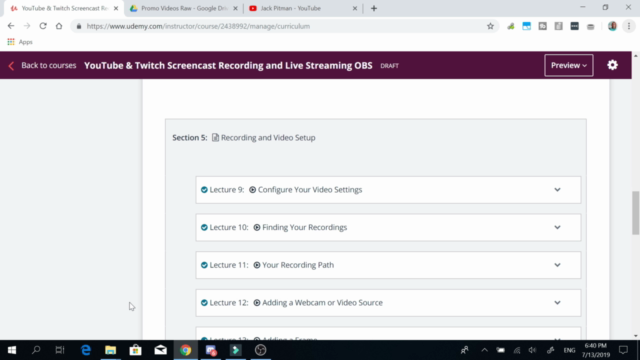Click the Udemy URL address bar
The height and width of the screenshot is (360, 640).
coord(285,26)
